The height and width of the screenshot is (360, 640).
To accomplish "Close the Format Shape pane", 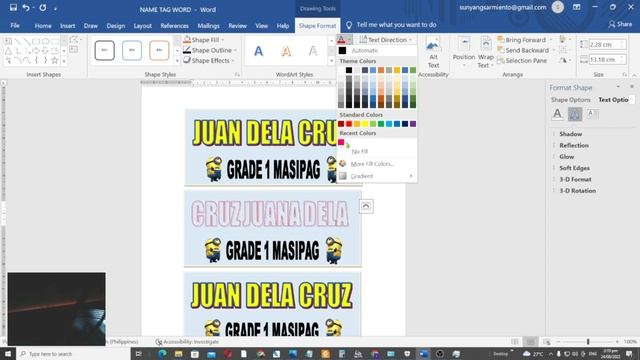I will 632,87.
